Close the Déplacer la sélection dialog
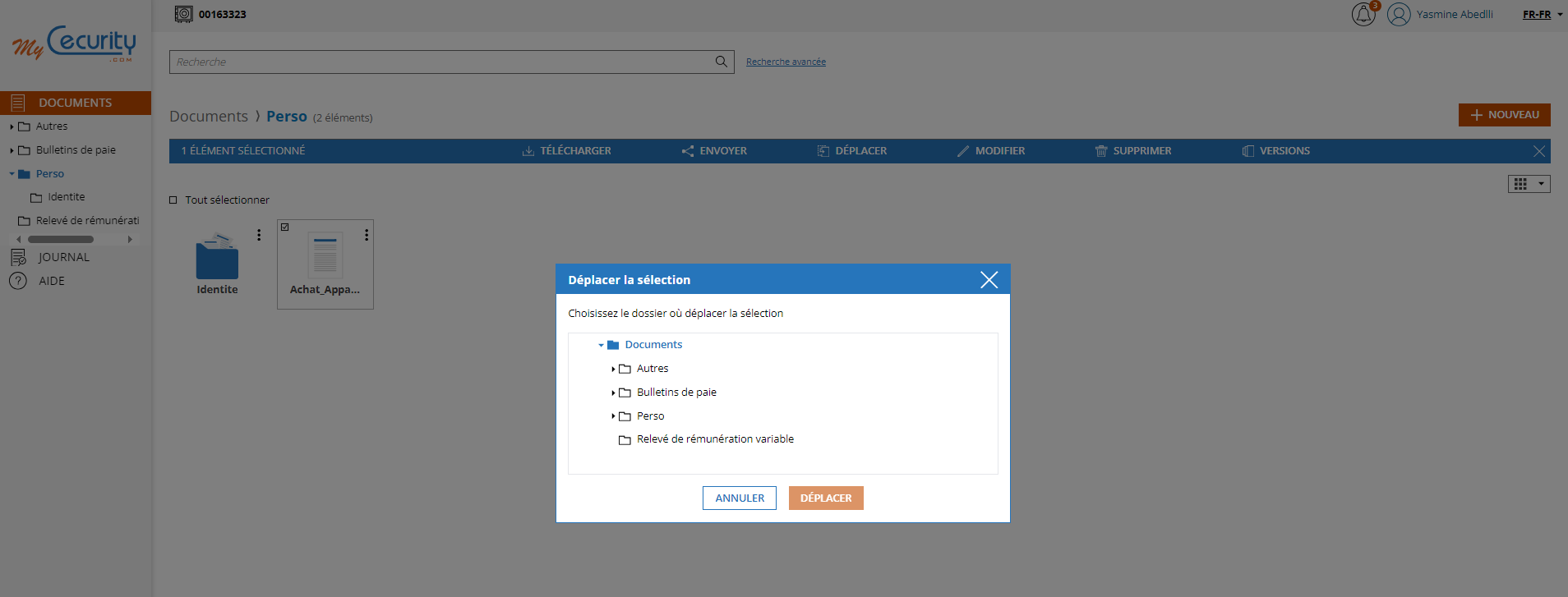This screenshot has width=1568, height=597. [989, 280]
